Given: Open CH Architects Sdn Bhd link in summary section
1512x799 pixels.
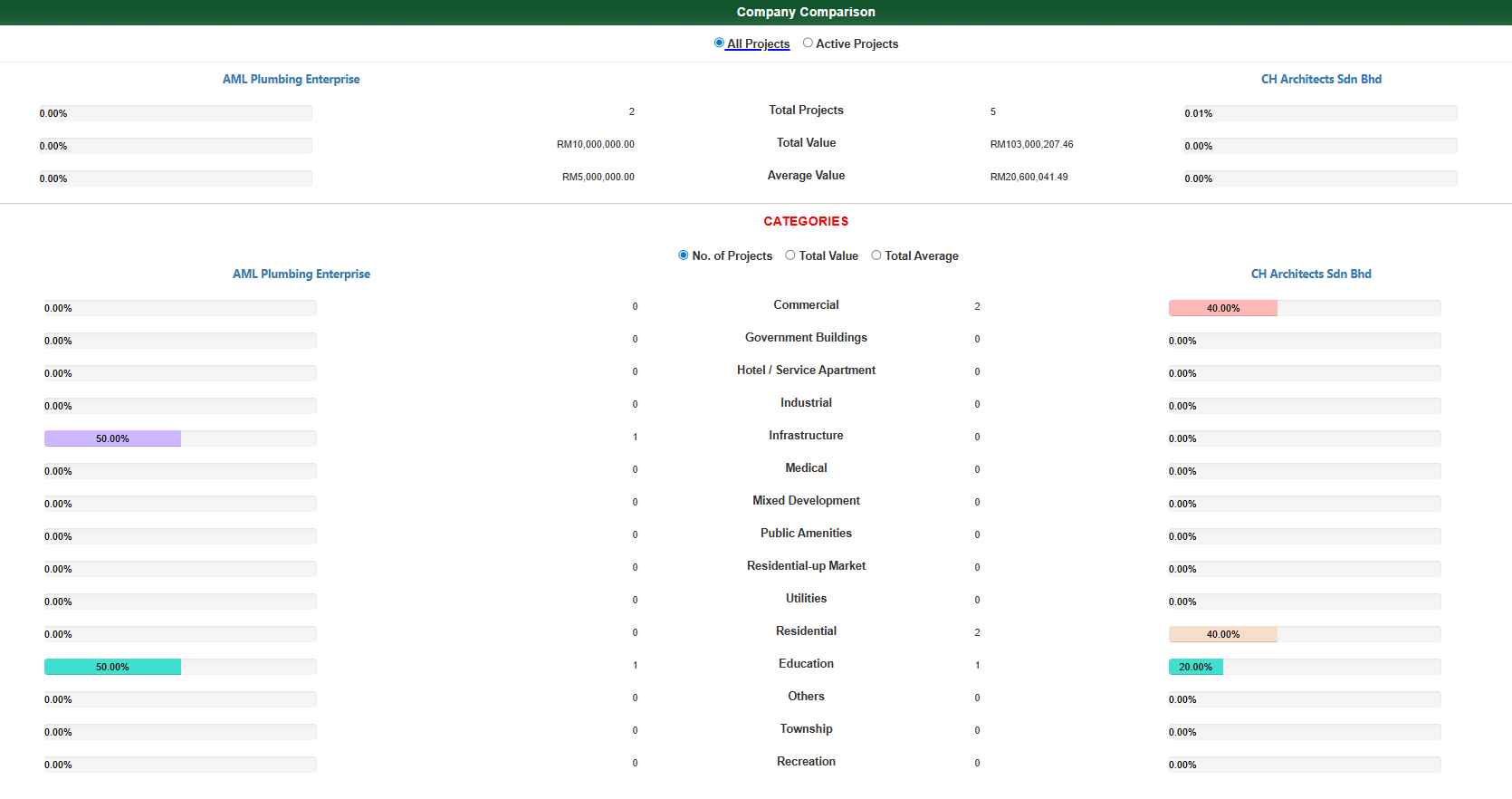Looking at the screenshot, I should 1321,80.
